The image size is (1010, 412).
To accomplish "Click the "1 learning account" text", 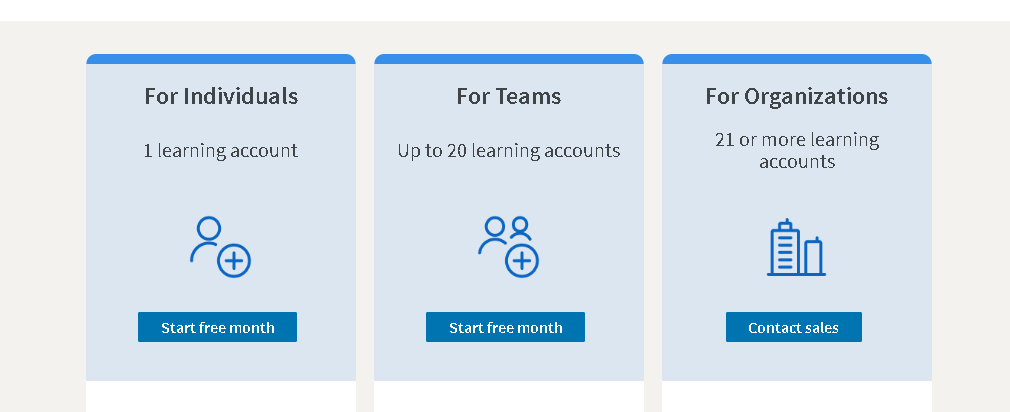I will [x=221, y=151].
